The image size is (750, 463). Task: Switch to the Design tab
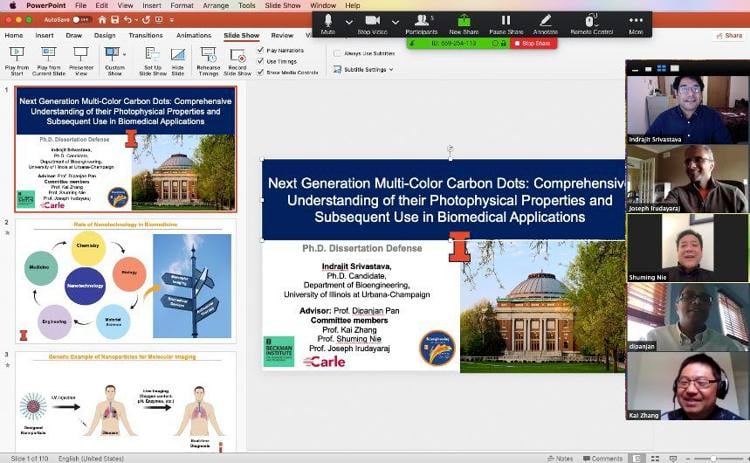(x=105, y=35)
